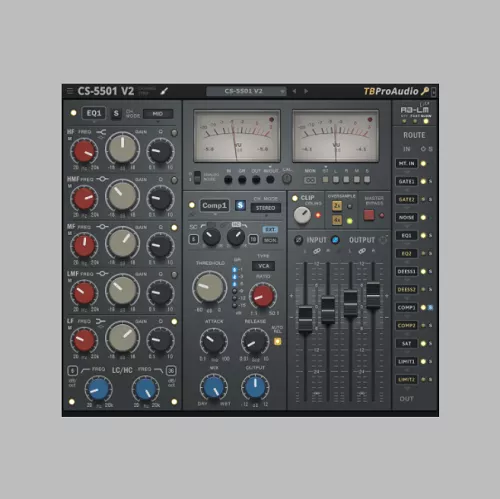
Task: Click the paintbrush skin icon in header
Action: click(164, 91)
